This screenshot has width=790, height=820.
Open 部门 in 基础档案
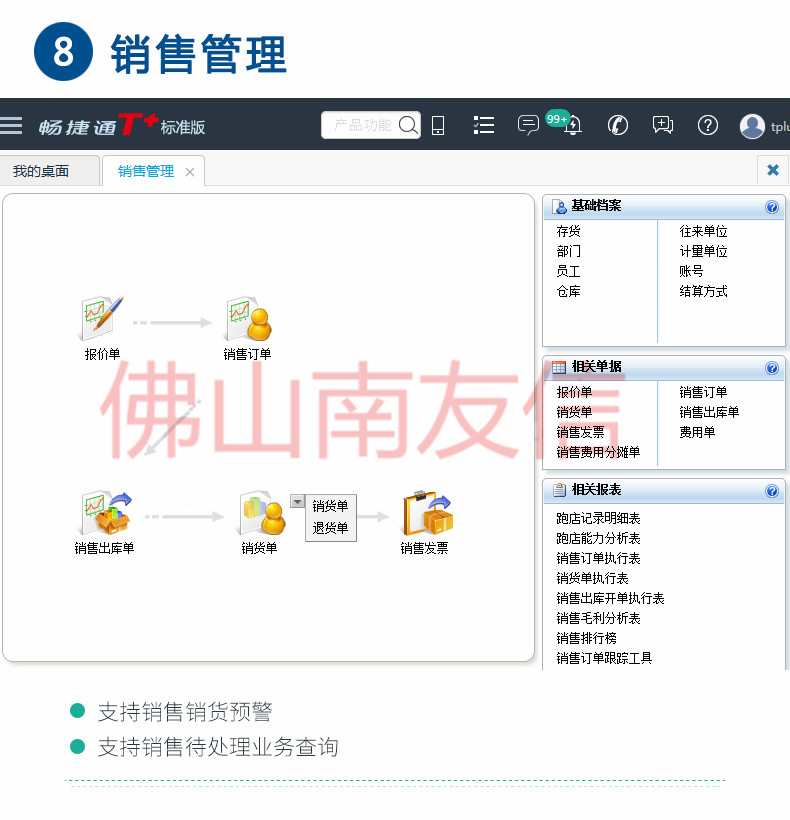point(568,251)
